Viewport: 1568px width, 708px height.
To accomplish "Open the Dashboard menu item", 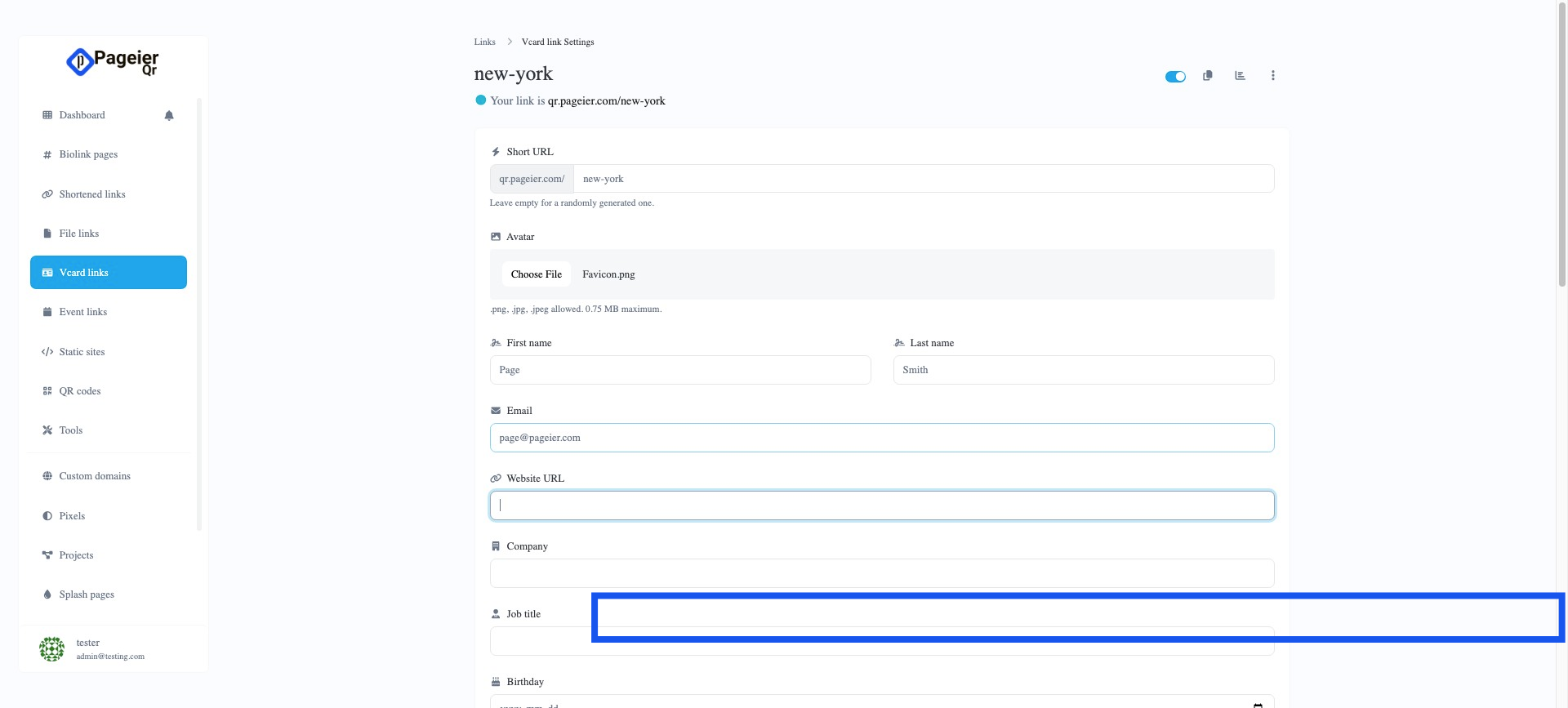I will [x=82, y=115].
